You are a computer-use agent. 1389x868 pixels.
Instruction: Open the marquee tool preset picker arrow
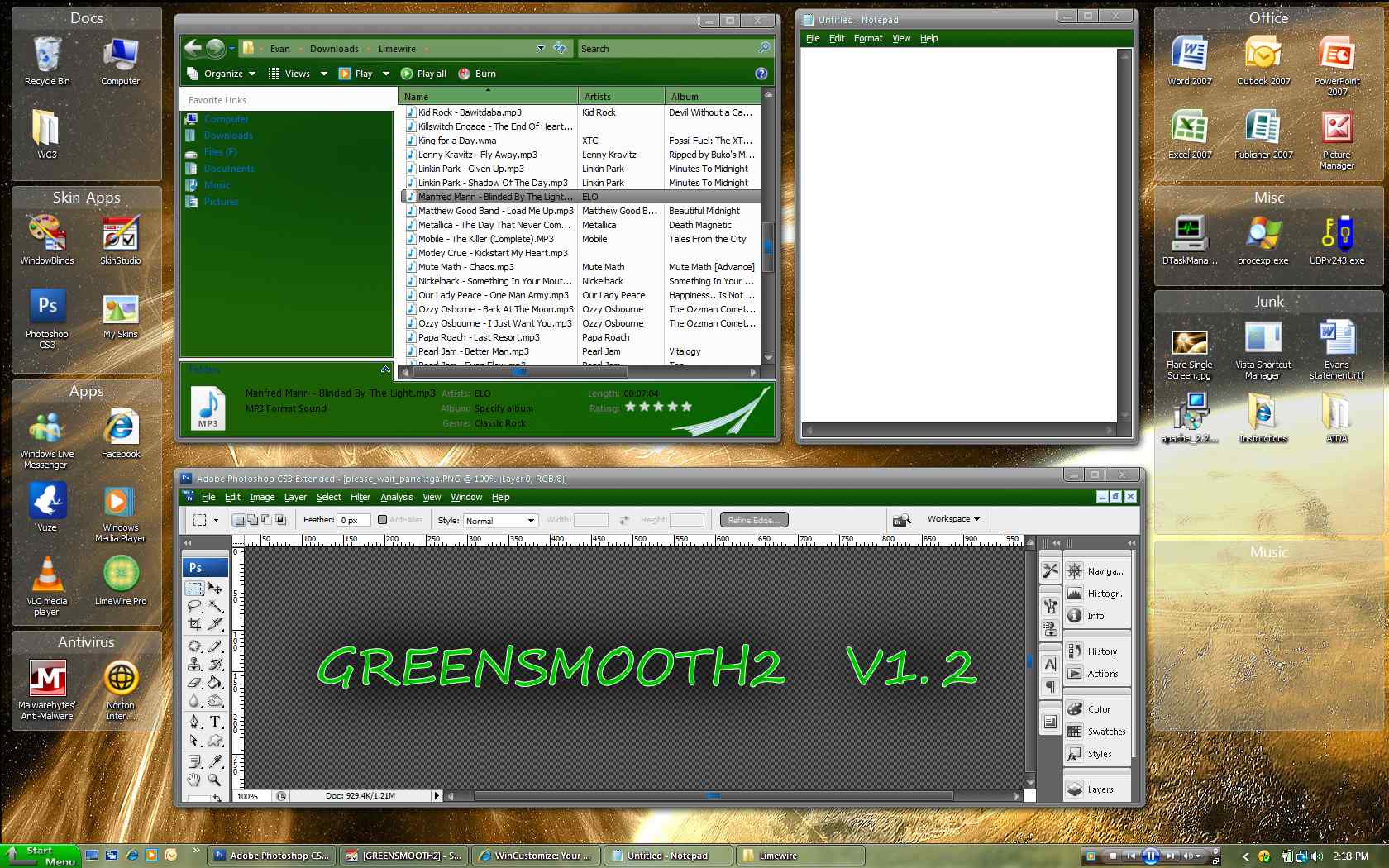(217, 520)
